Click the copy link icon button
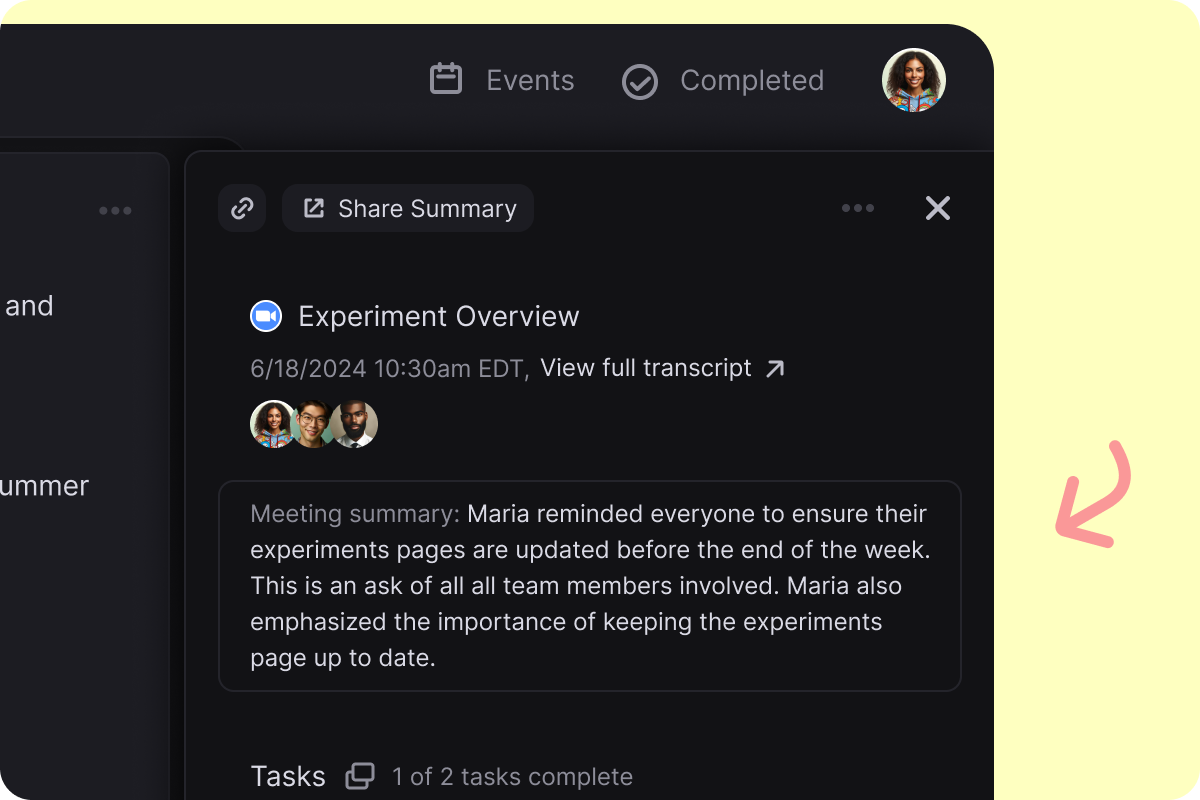Viewport: 1200px width, 800px height. 242,208
